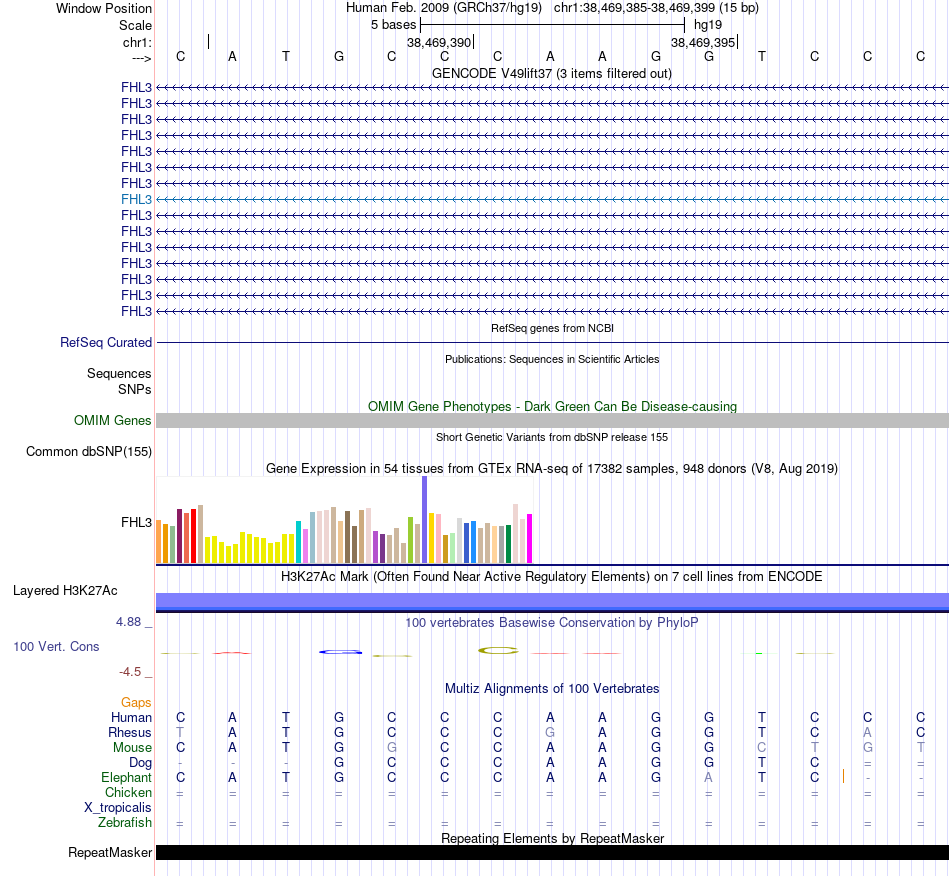
Task: Select the gray OMIM Genes item bar
Action: coord(552,420)
